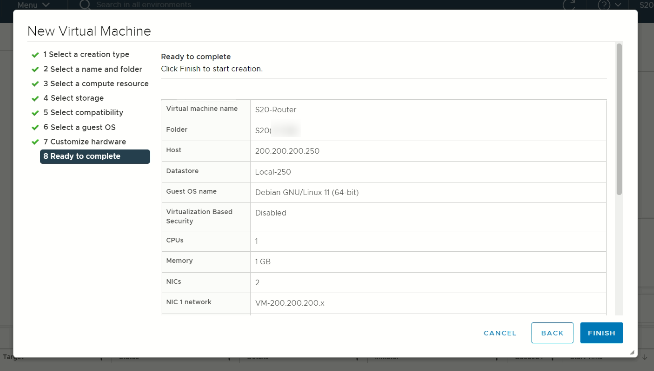Screen dimensions: 654x371
Task: Click the green checkmark beside Customize hardware
Action: point(35,142)
